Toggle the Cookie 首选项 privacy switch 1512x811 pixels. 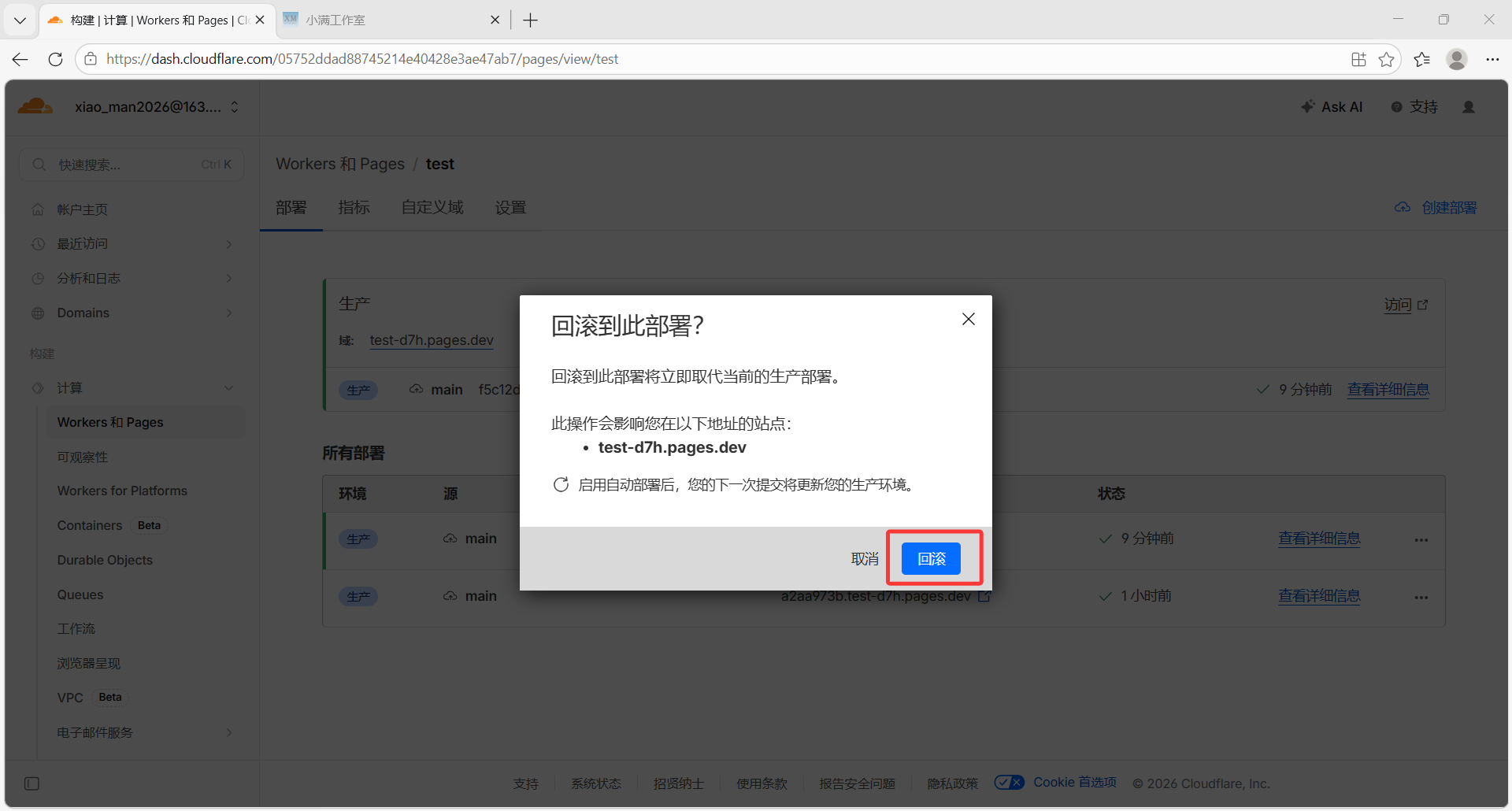click(1009, 783)
